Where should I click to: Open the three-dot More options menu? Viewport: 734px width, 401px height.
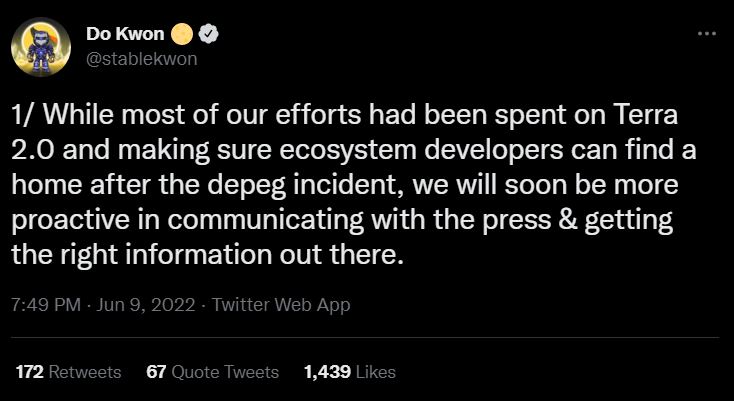706,33
